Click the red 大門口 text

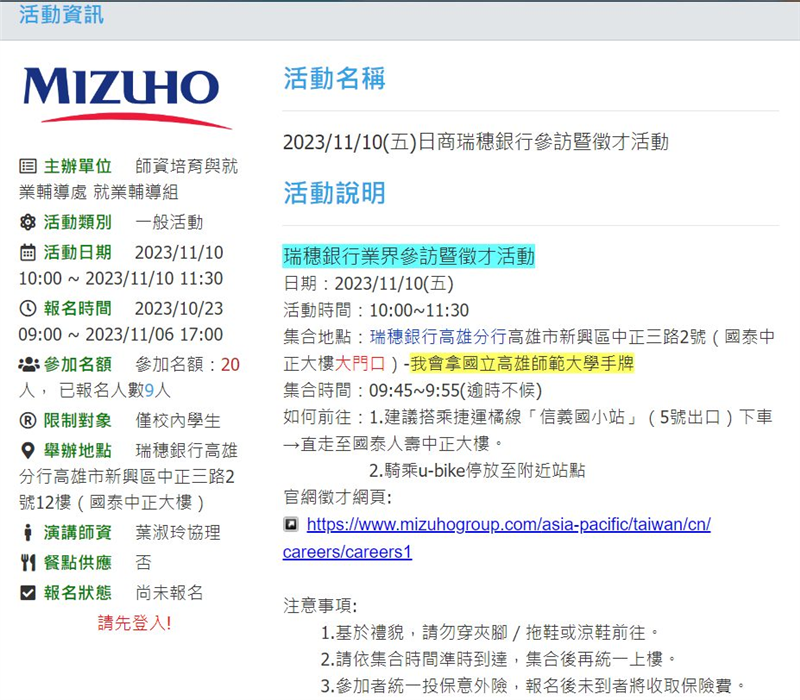[x=360, y=363]
